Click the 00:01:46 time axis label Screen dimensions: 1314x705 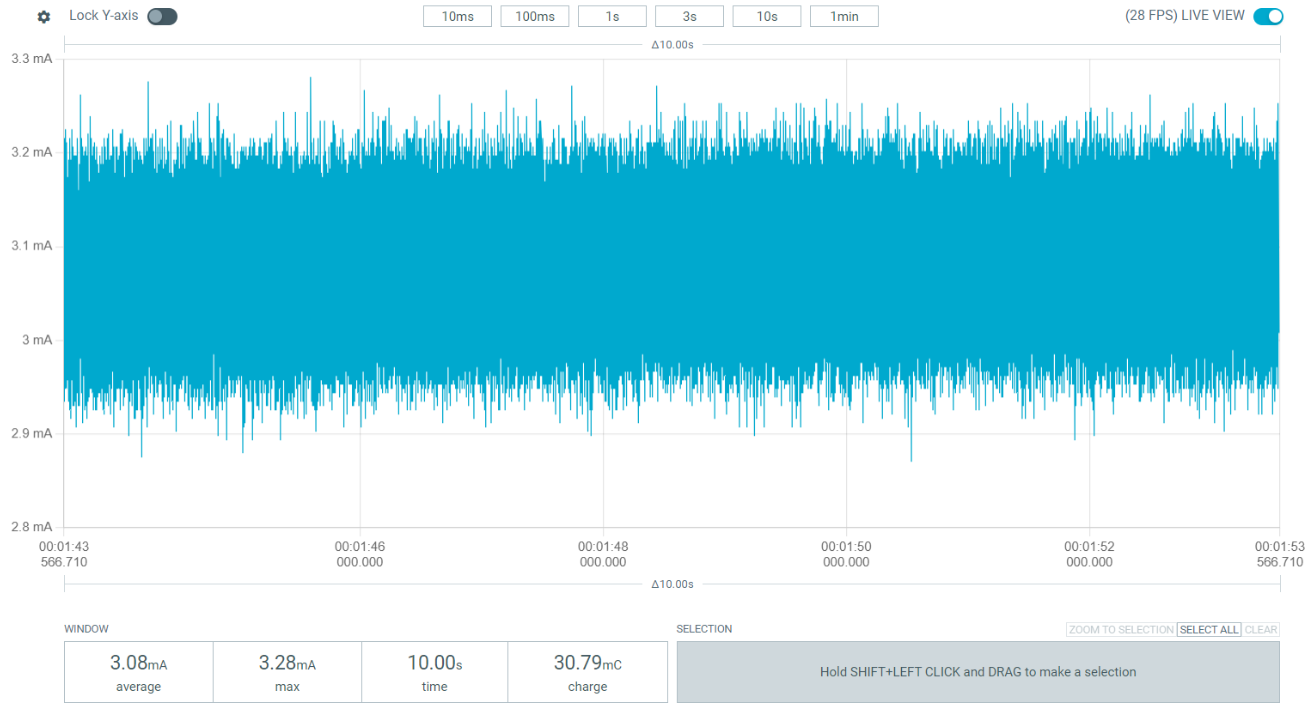coord(360,554)
